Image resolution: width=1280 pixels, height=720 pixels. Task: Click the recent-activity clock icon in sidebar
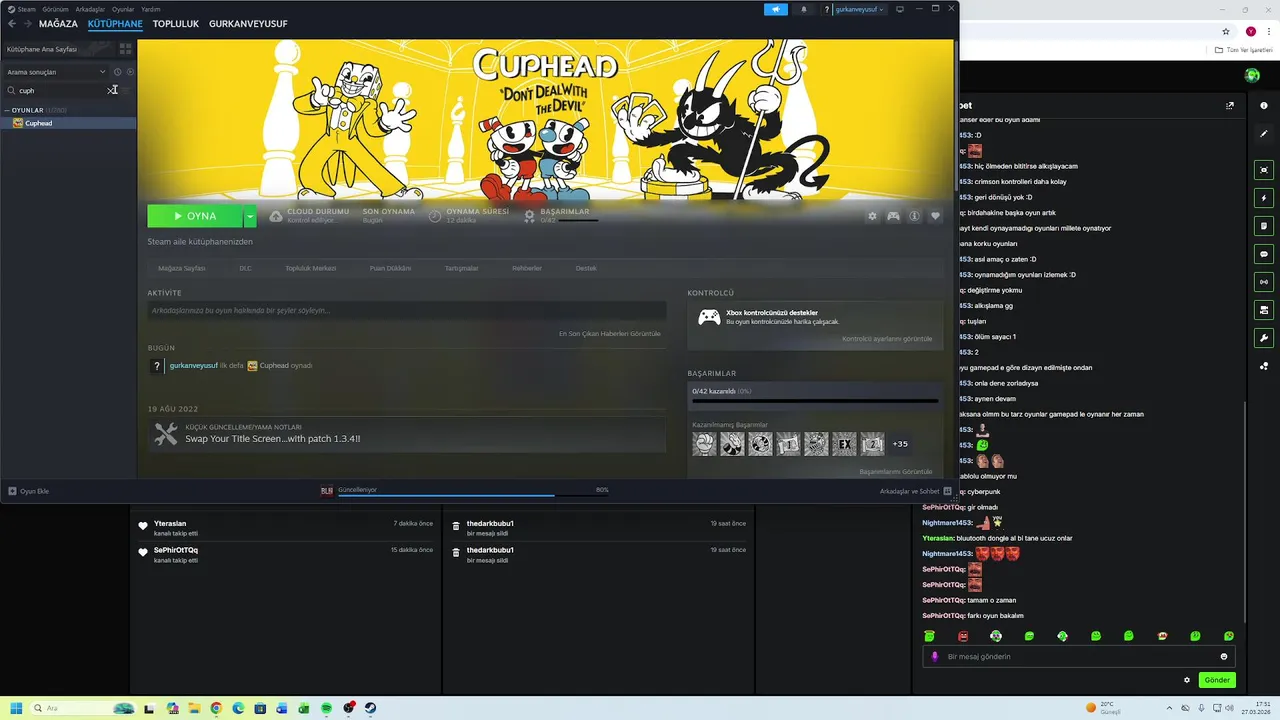pos(117,72)
